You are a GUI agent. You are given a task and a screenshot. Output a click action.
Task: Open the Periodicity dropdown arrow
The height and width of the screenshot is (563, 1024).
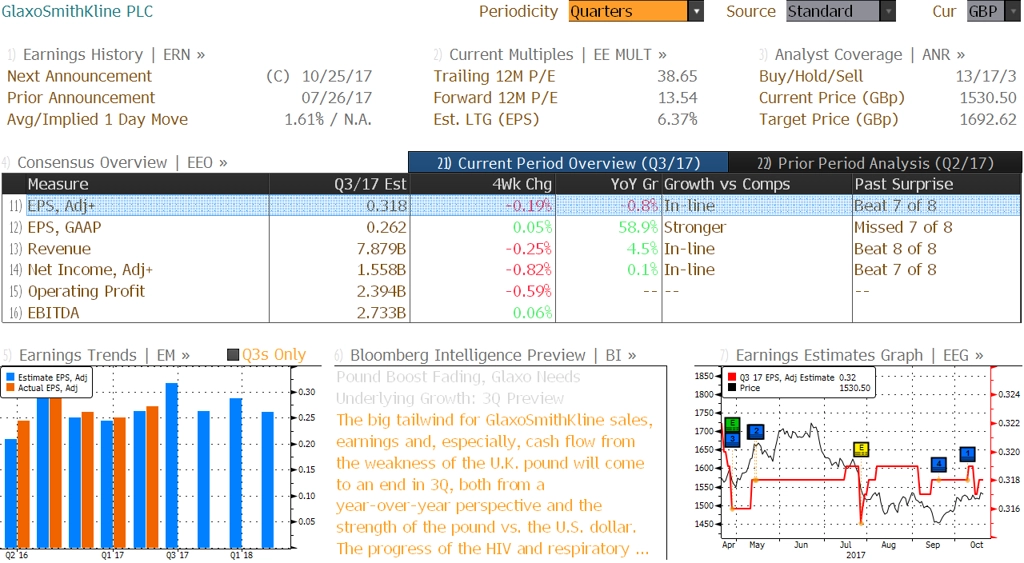pos(696,12)
